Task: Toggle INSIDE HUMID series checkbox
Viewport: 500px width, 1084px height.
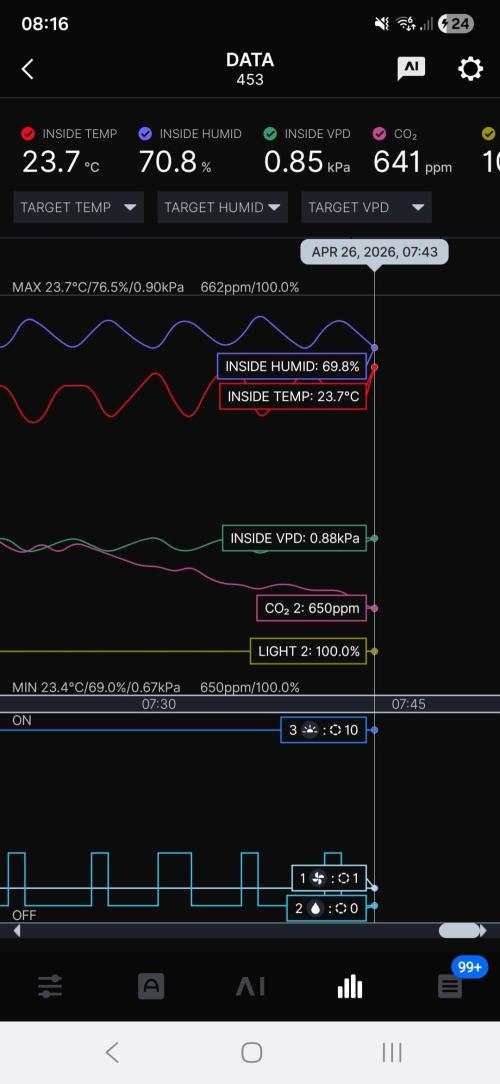Action: [x=145, y=133]
